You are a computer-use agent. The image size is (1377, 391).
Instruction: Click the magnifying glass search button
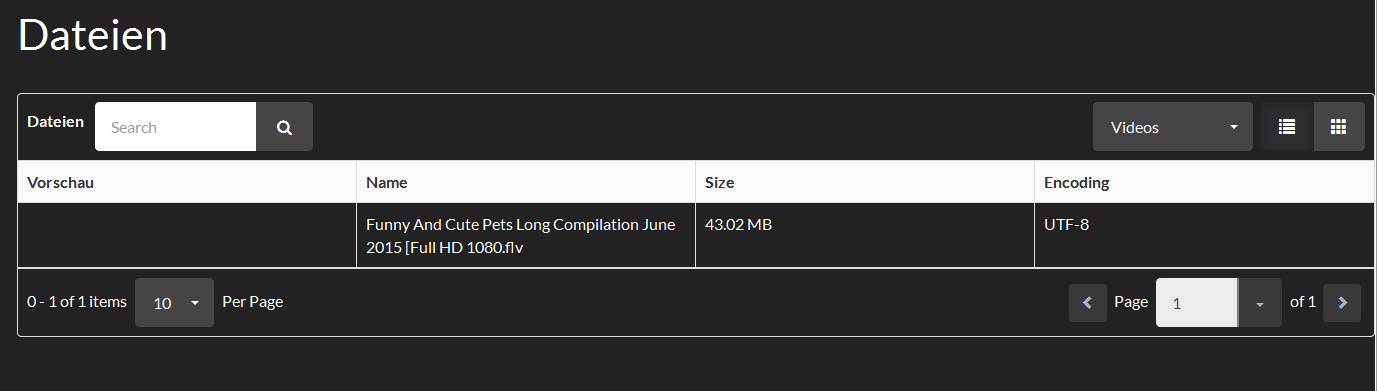point(284,127)
